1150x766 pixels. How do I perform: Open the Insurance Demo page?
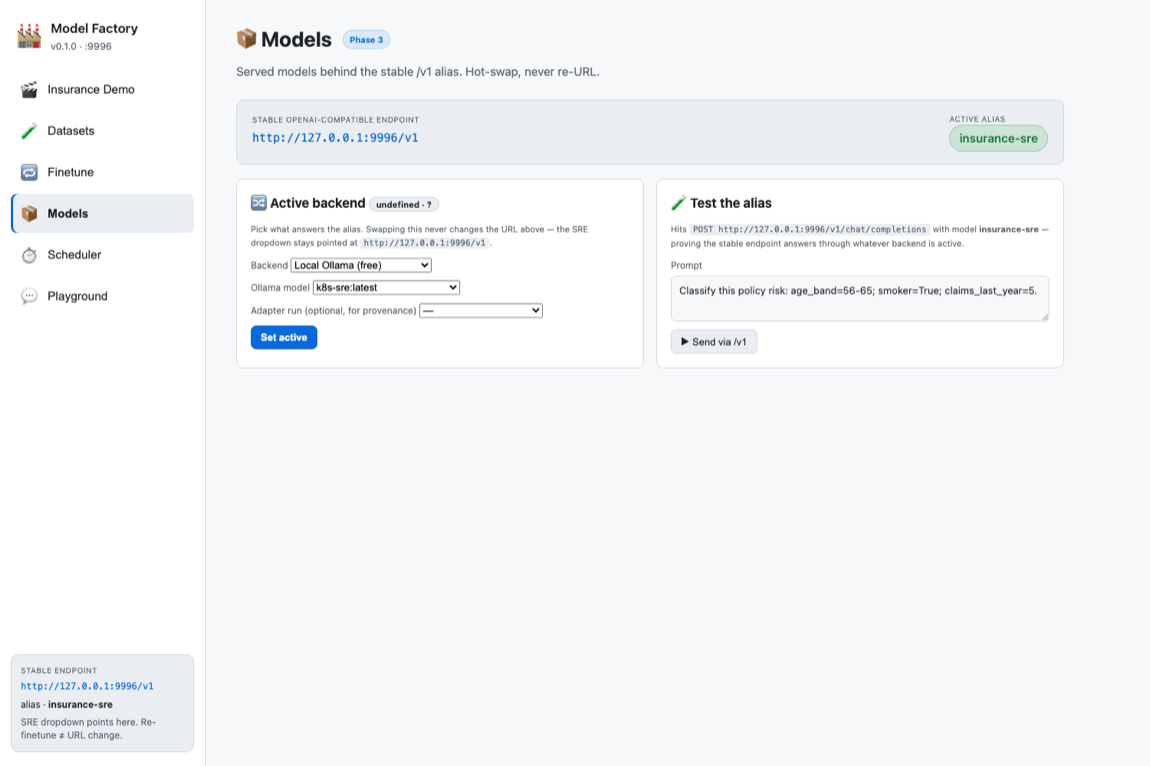pos(103,90)
